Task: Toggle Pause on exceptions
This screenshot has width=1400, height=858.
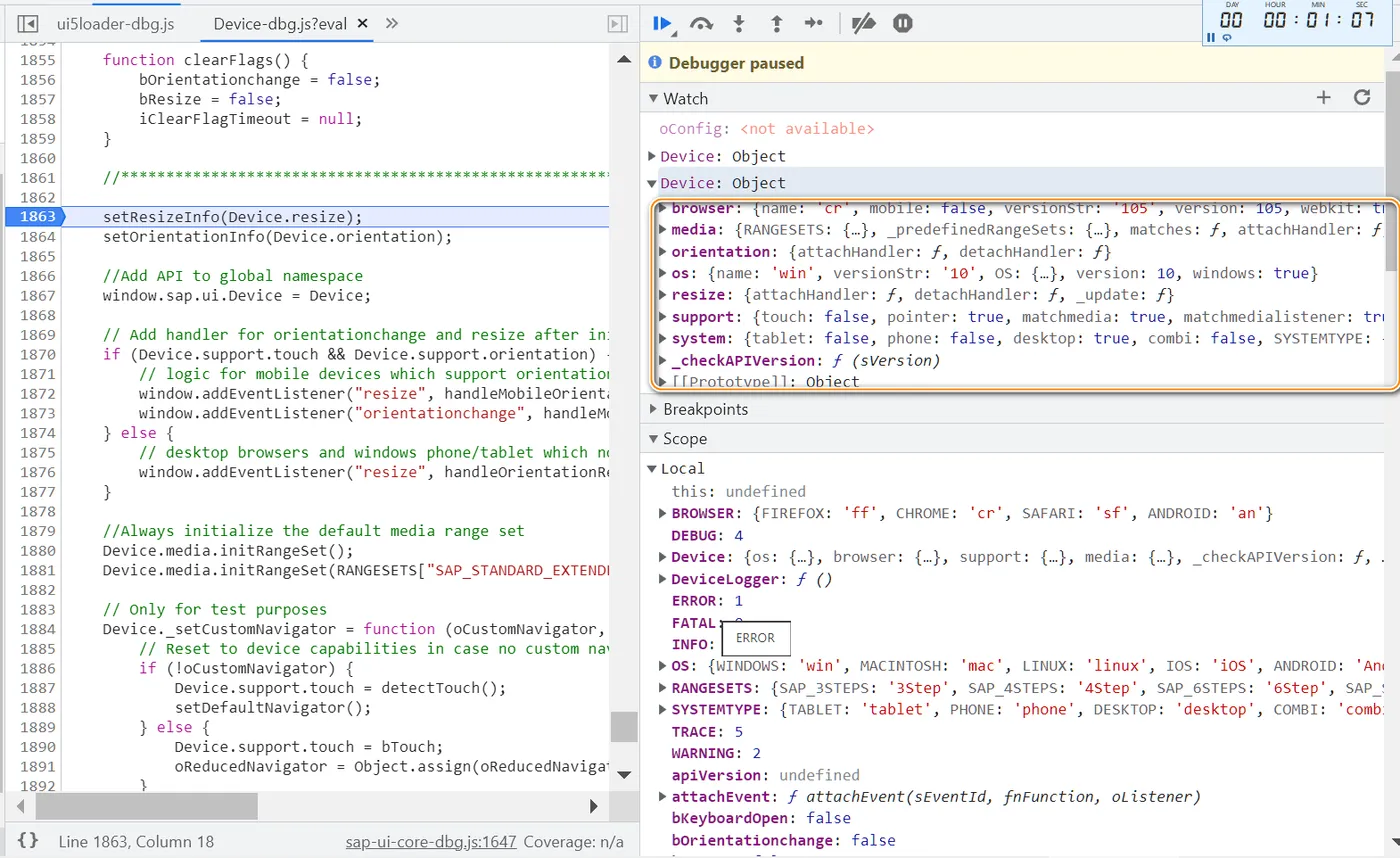Action: click(x=903, y=23)
